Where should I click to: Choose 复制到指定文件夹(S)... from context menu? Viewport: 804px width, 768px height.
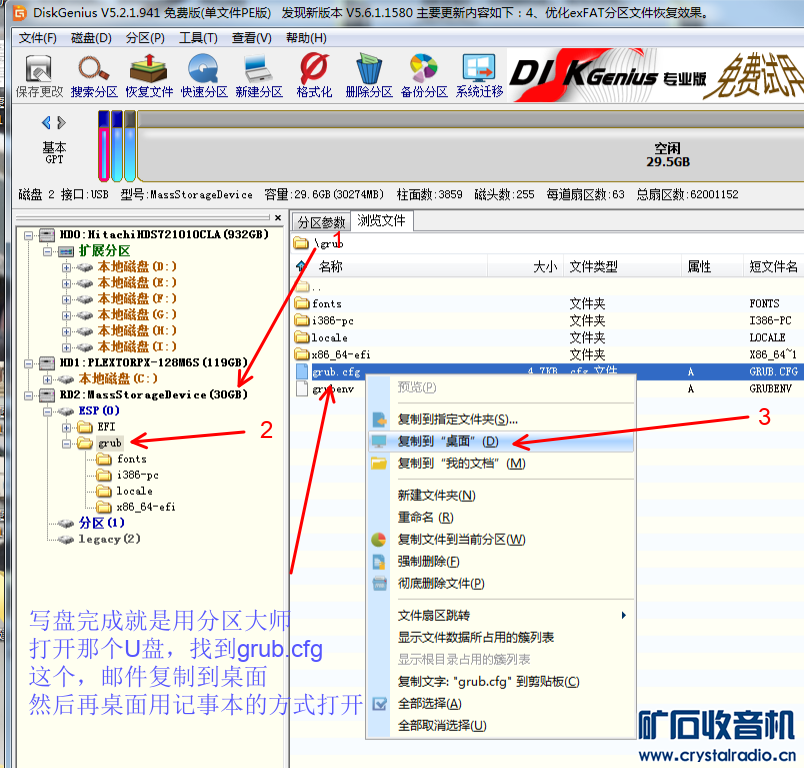click(501, 419)
